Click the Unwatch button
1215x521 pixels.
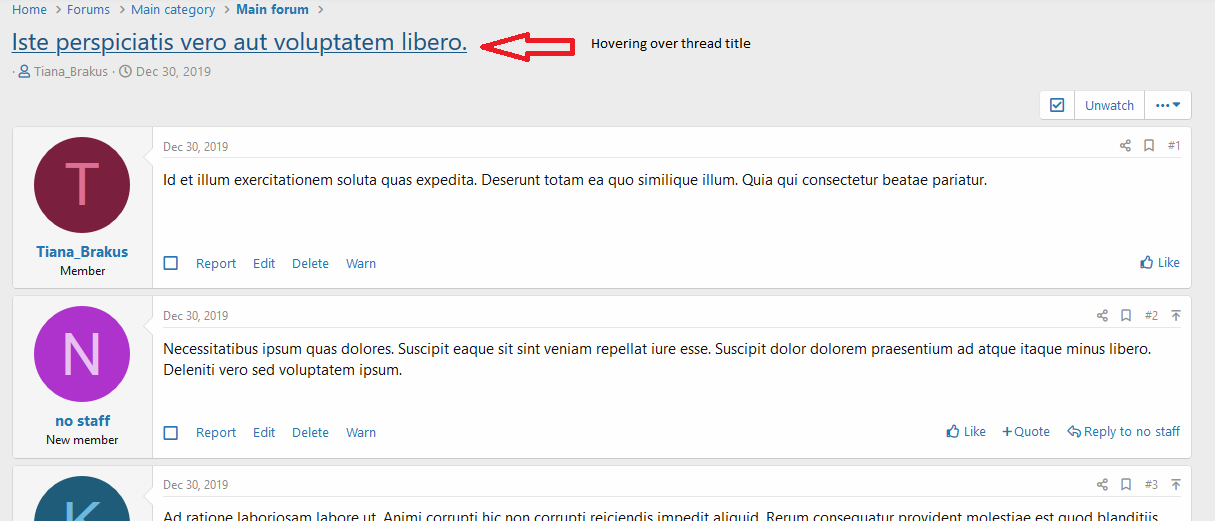point(1109,105)
